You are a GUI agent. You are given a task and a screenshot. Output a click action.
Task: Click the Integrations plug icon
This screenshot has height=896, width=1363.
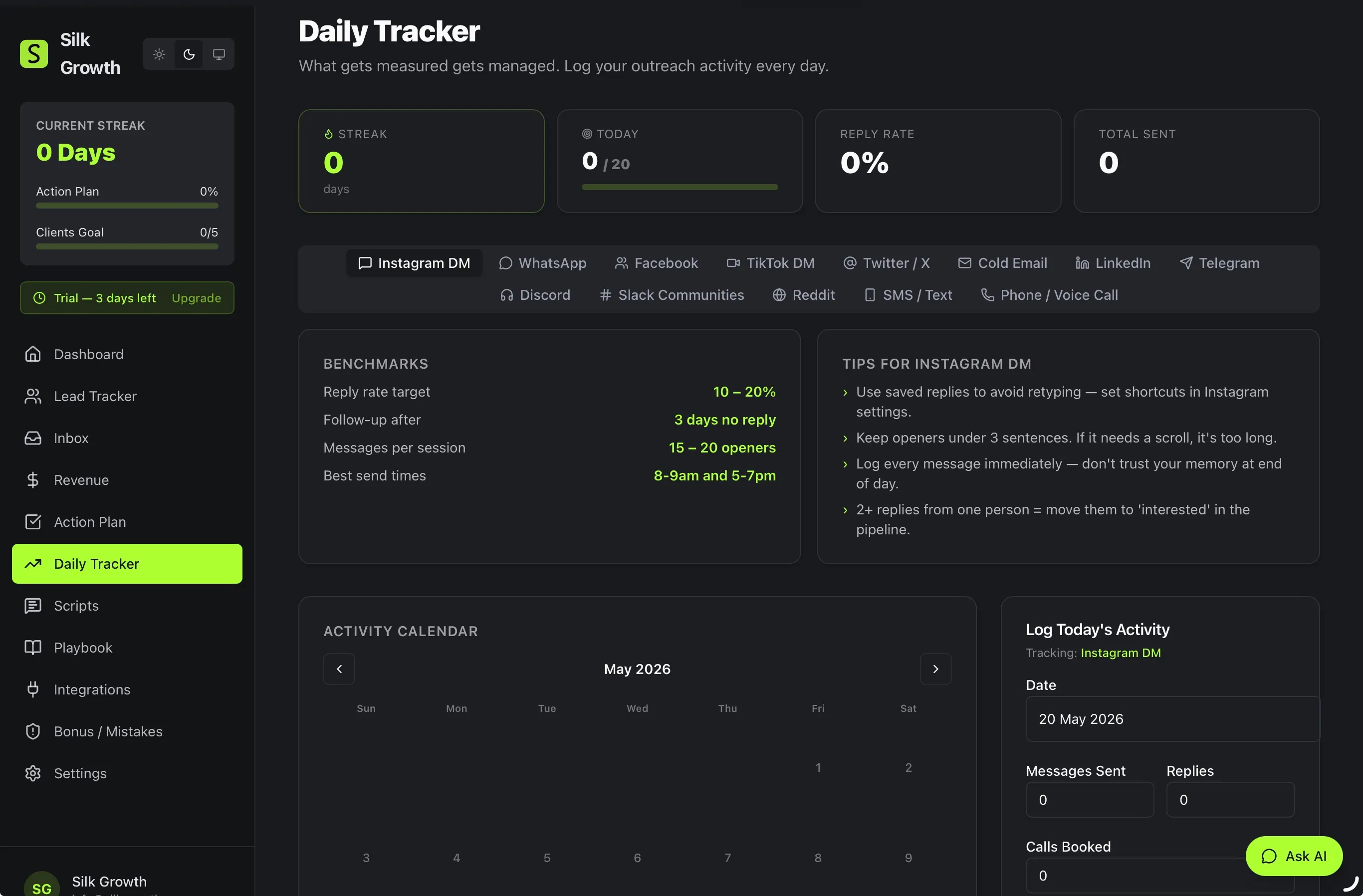(x=32, y=689)
